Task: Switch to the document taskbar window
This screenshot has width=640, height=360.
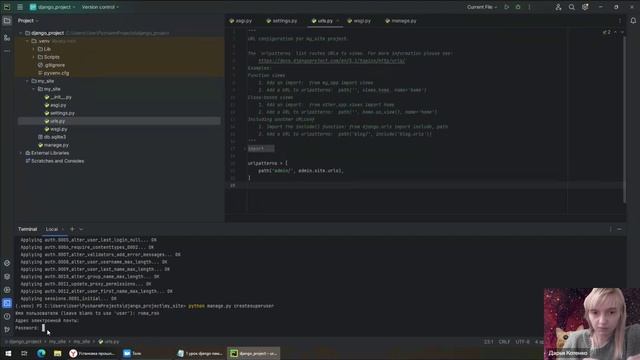Action: click(x=200, y=353)
